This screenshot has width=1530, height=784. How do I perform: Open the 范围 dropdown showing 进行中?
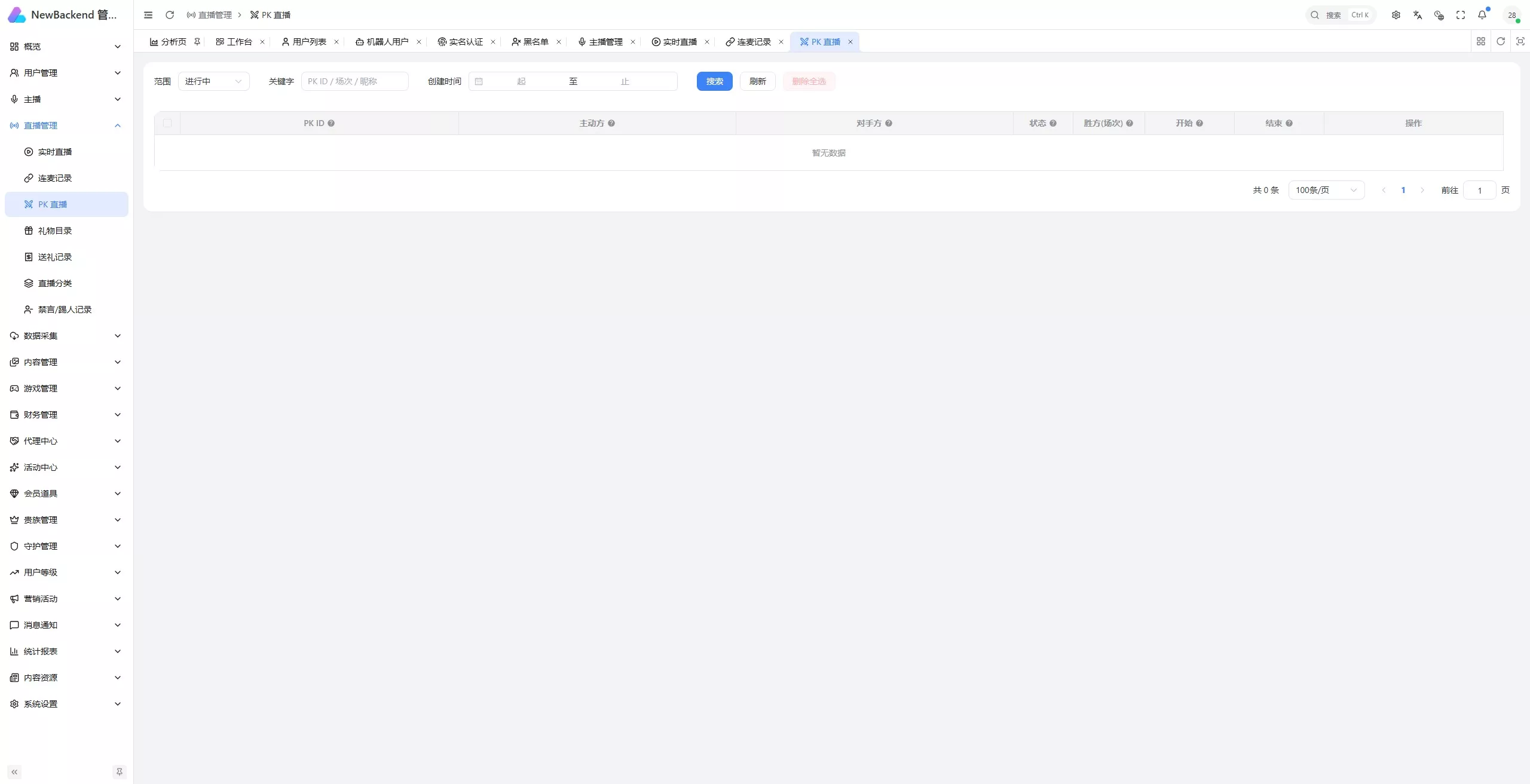(214, 81)
